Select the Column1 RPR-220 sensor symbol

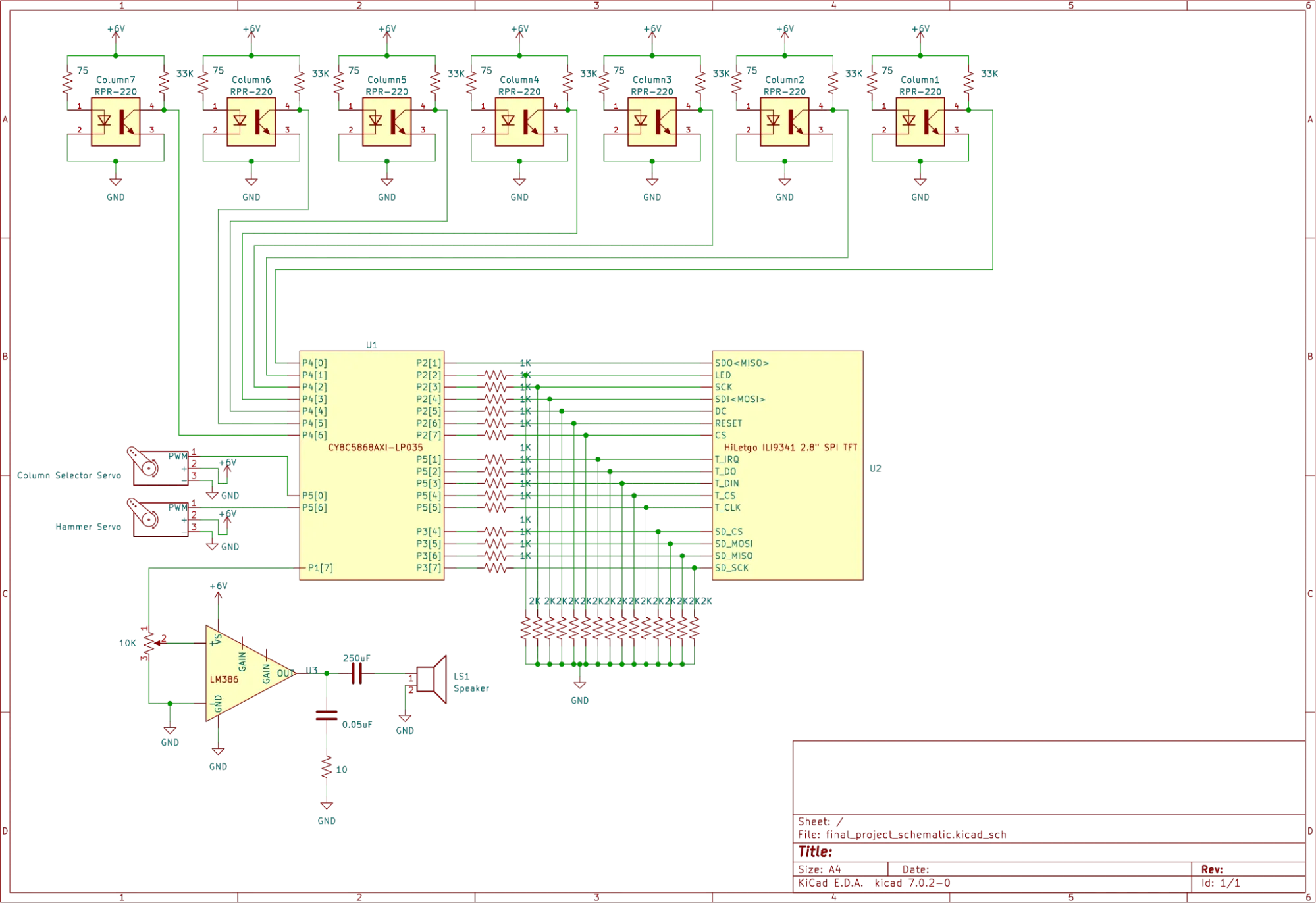pyautogui.click(x=920, y=122)
